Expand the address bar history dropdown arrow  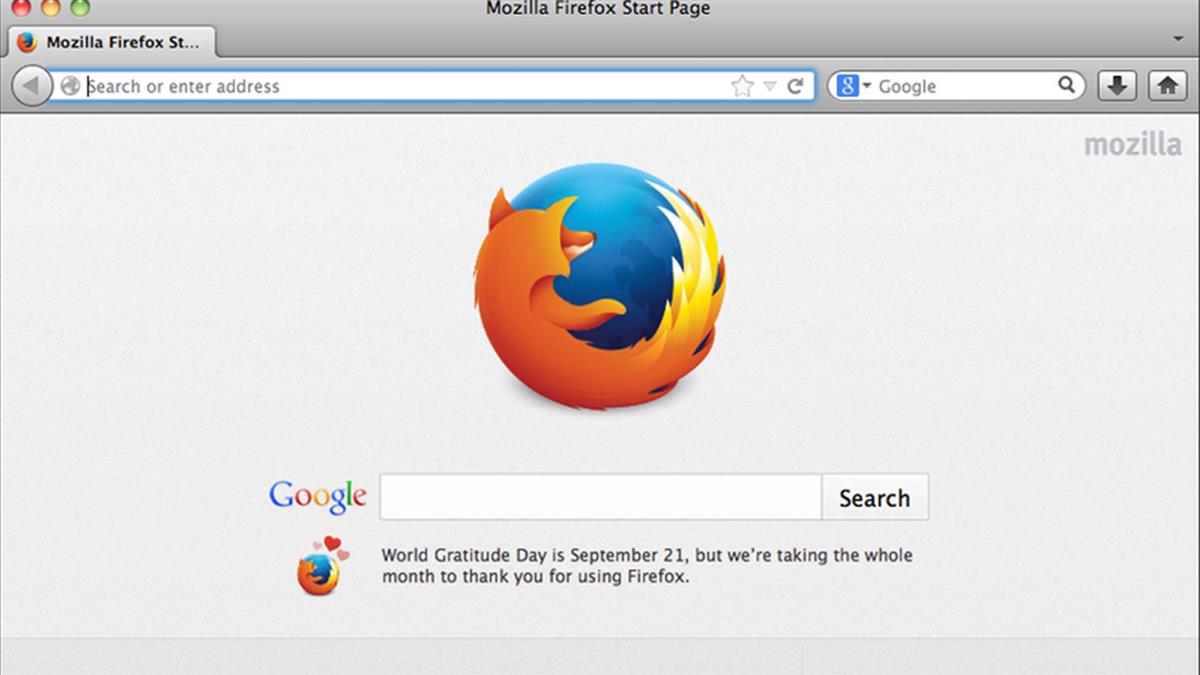point(769,86)
